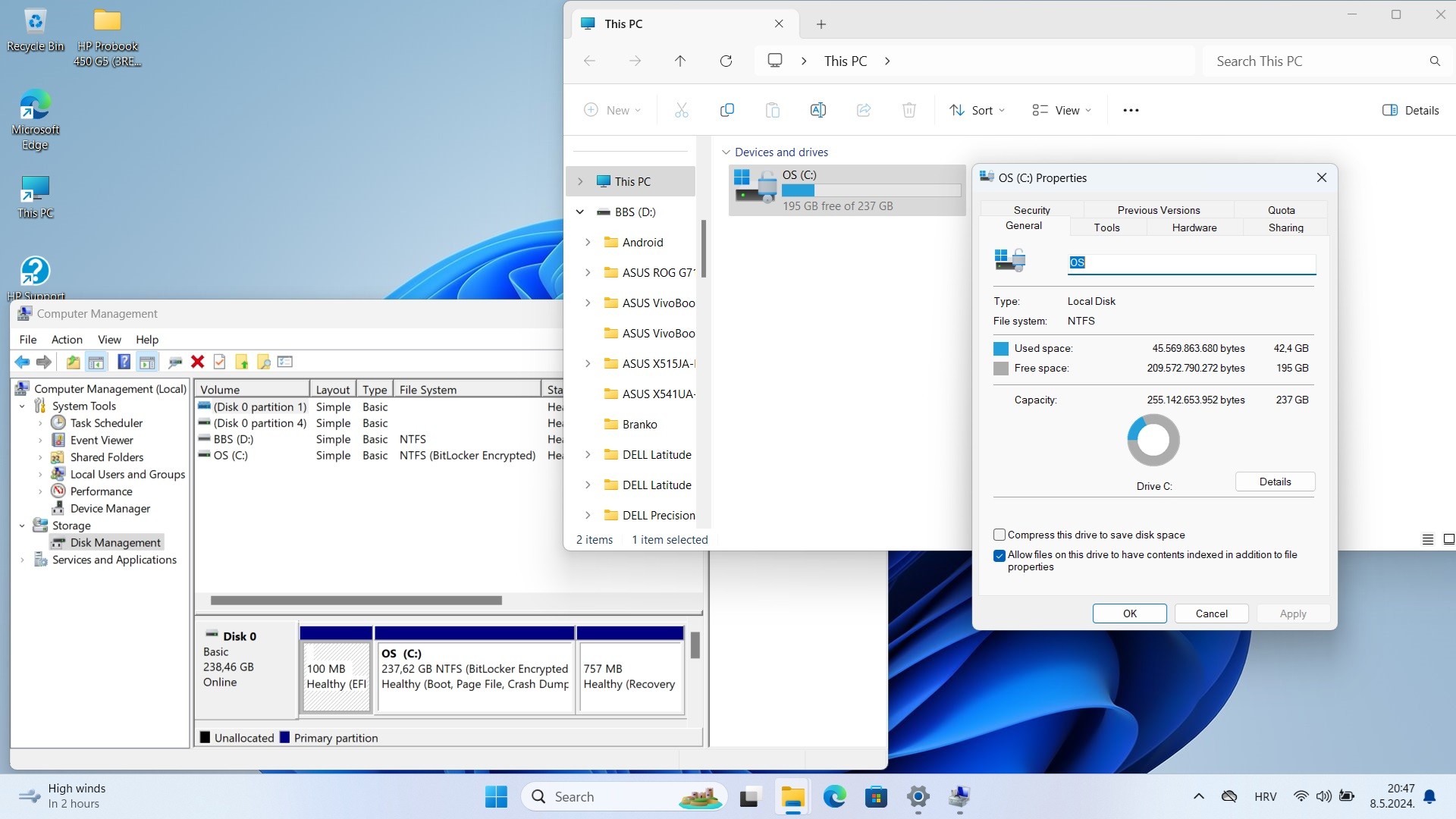This screenshot has height=819, width=1456.
Task: Select Device Manager in the console tree
Action: pos(110,508)
